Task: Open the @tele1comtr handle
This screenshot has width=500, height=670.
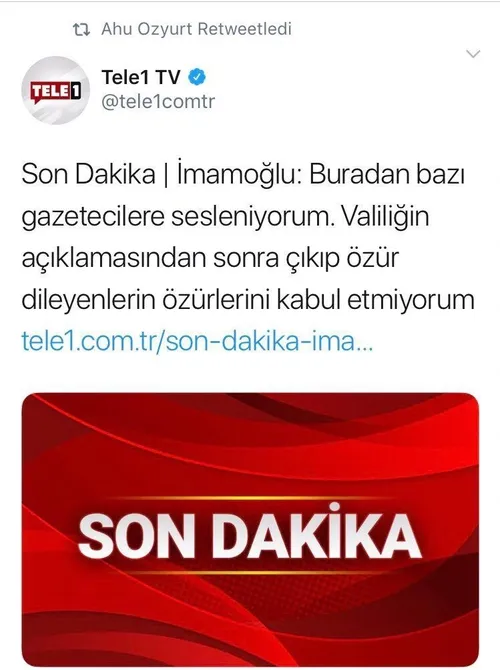Action: click(158, 102)
